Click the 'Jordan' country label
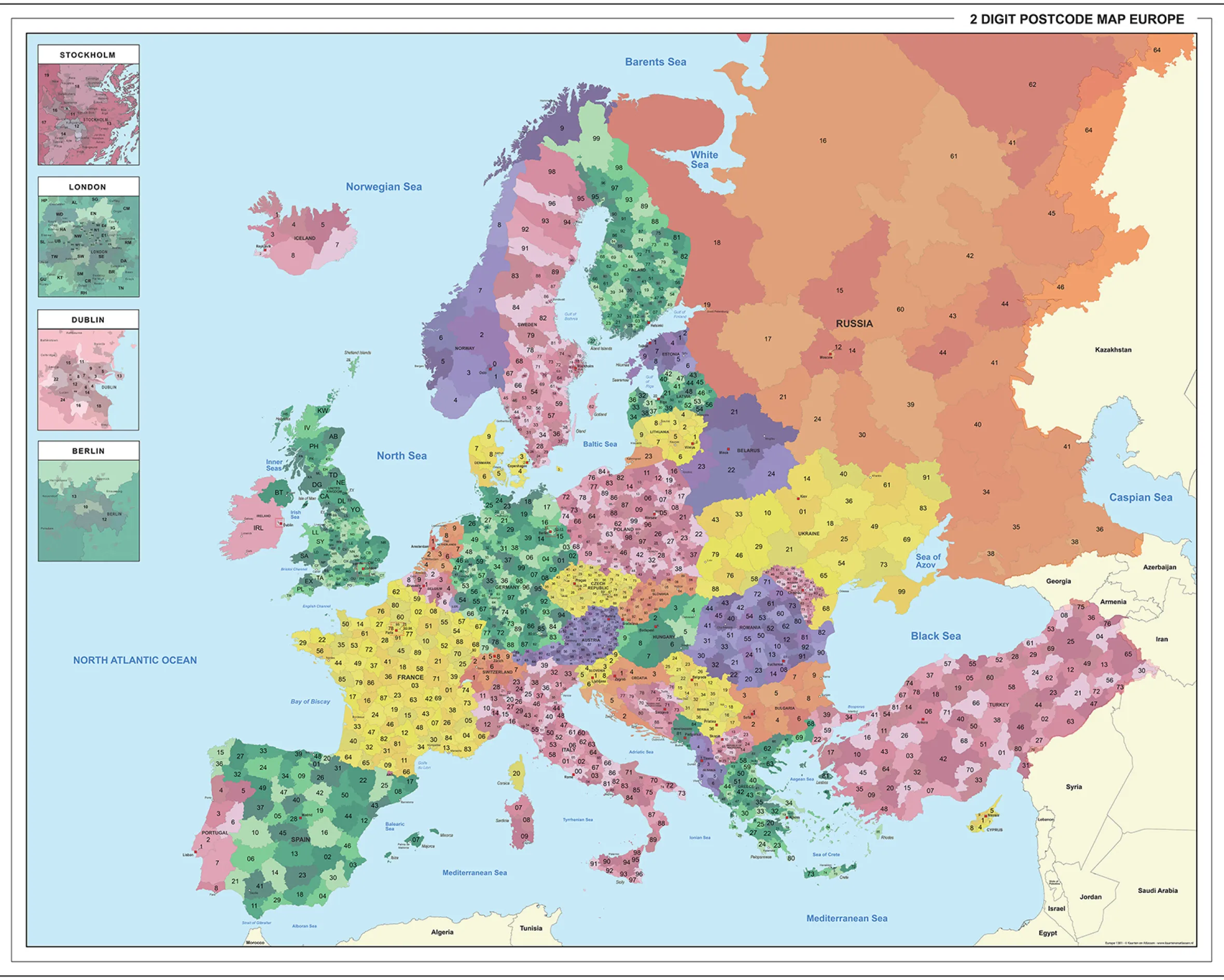The height and width of the screenshot is (980, 1224). tap(1091, 897)
